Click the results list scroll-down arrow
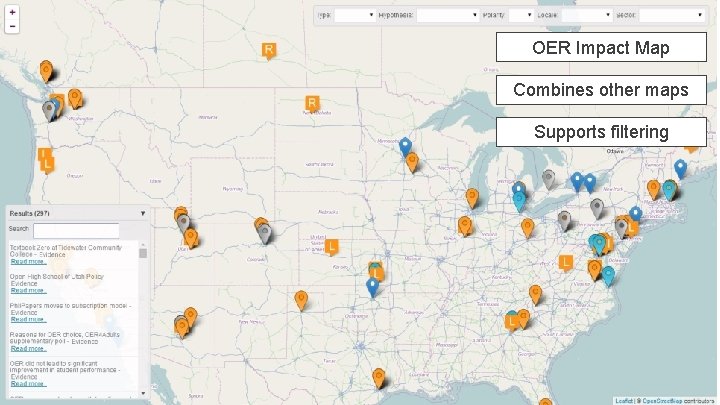 point(143,394)
